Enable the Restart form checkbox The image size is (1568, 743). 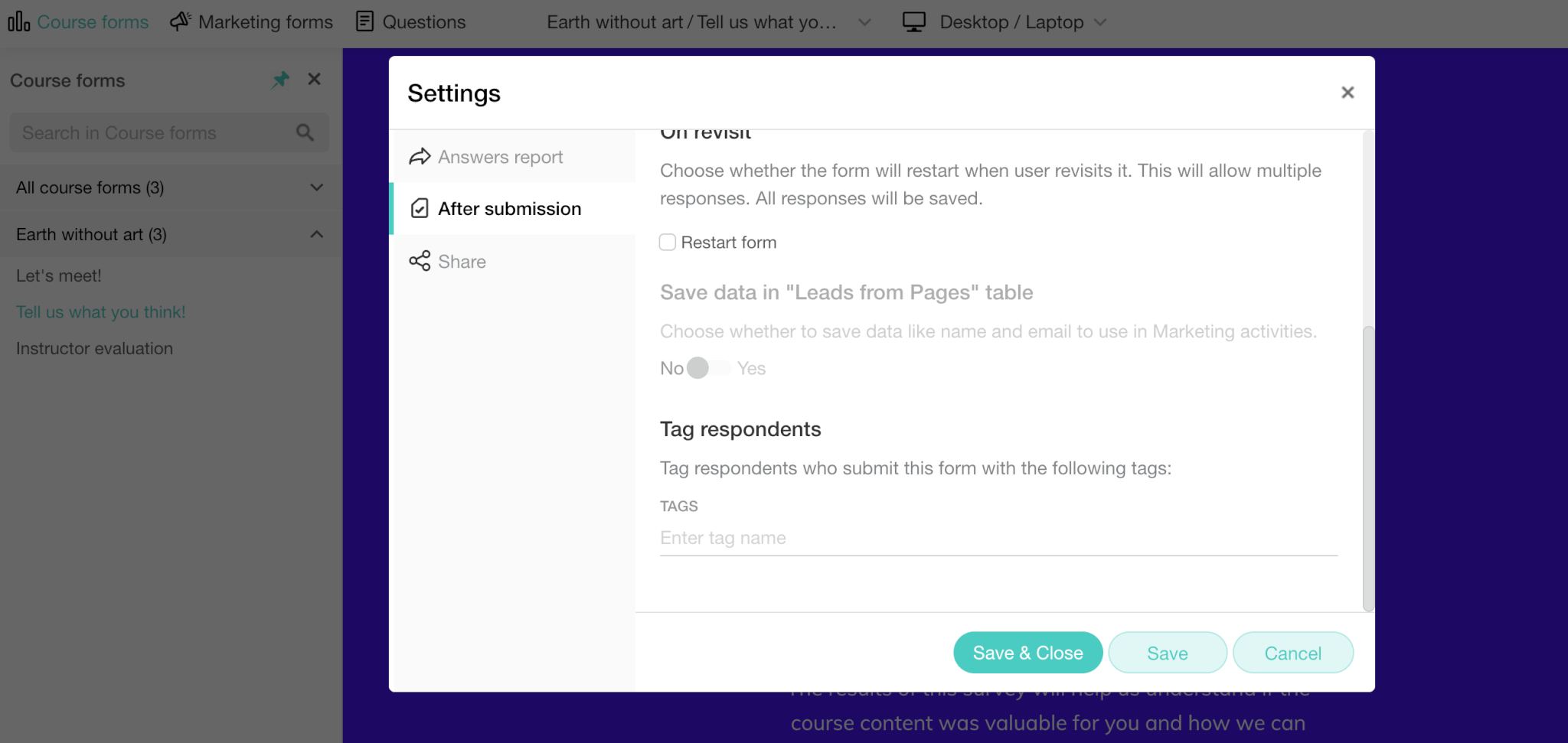click(667, 242)
